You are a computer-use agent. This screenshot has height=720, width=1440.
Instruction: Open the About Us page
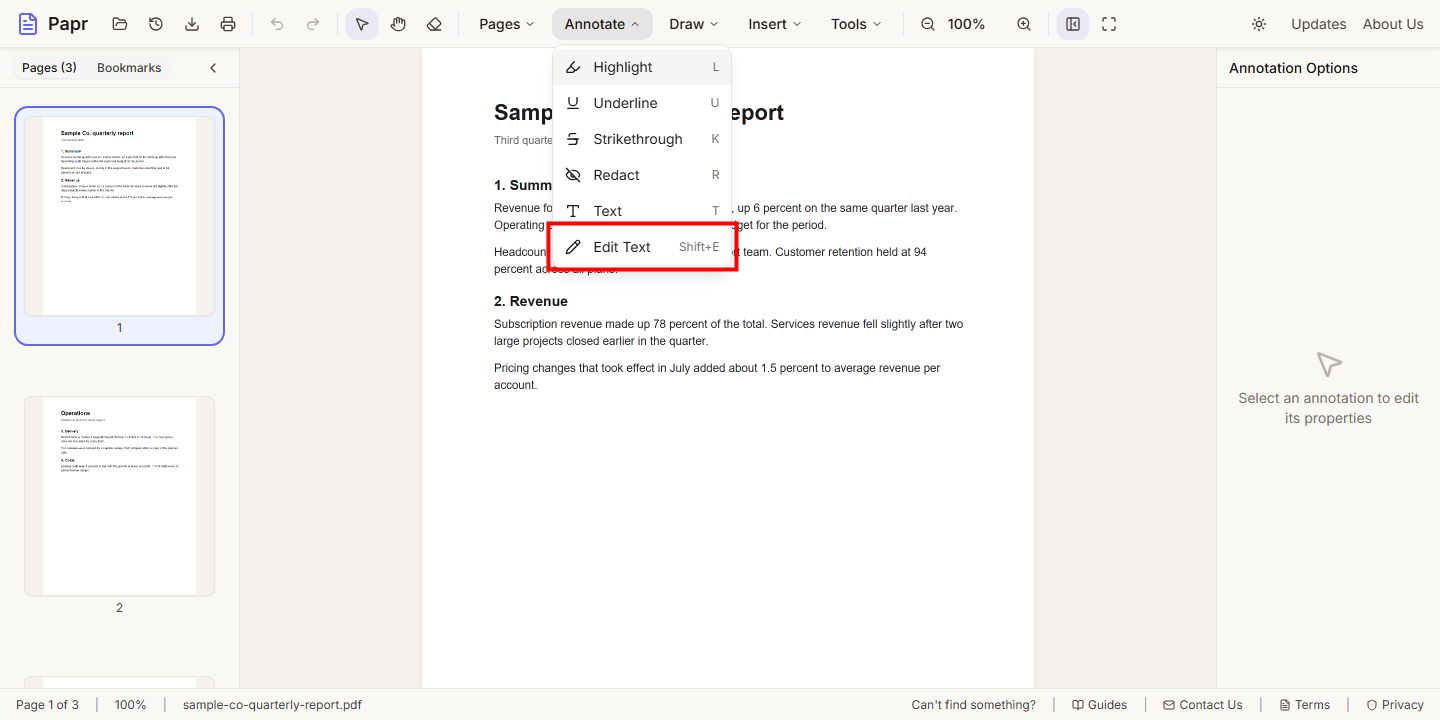coord(1393,24)
